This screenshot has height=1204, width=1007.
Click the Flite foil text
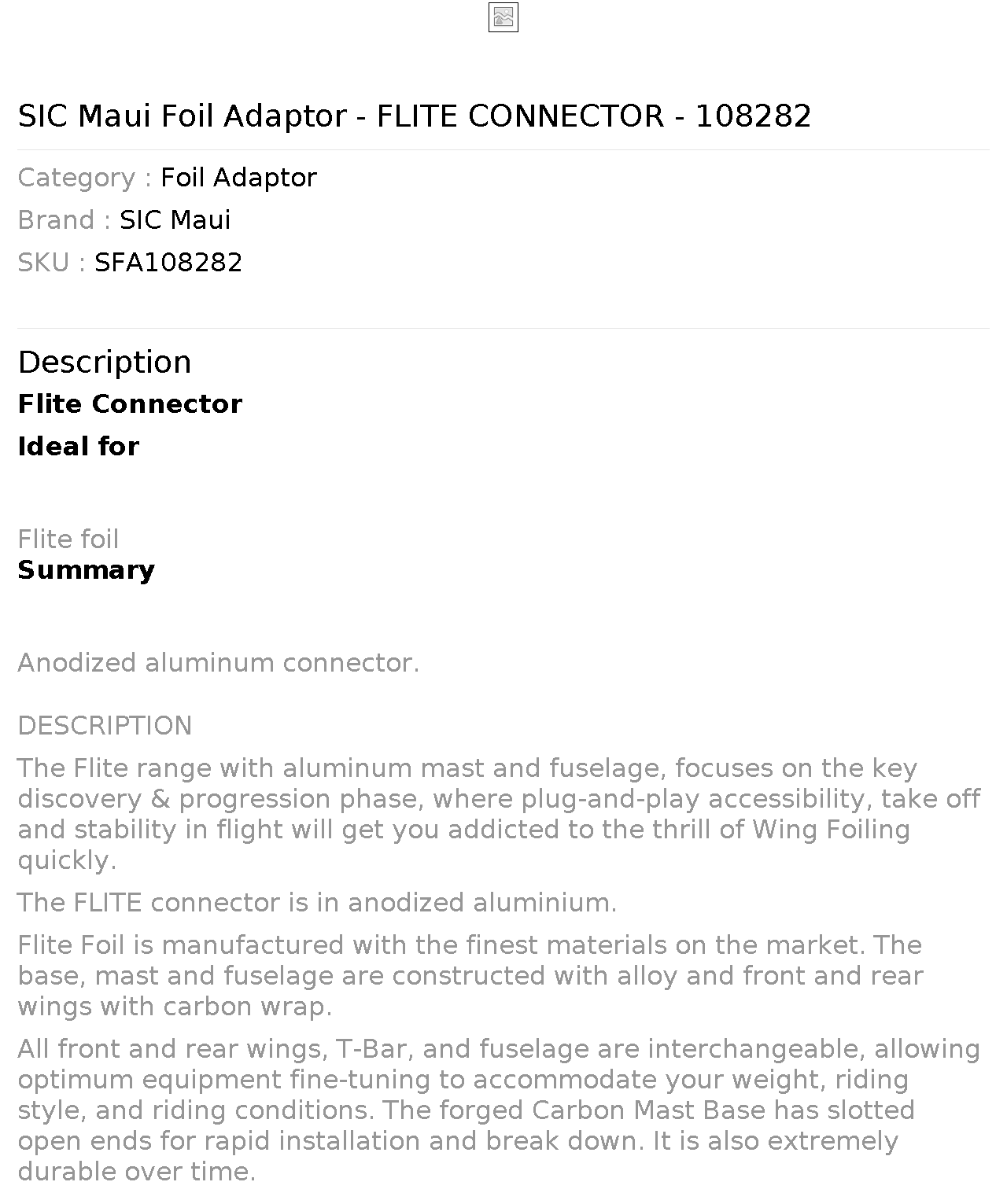68,539
